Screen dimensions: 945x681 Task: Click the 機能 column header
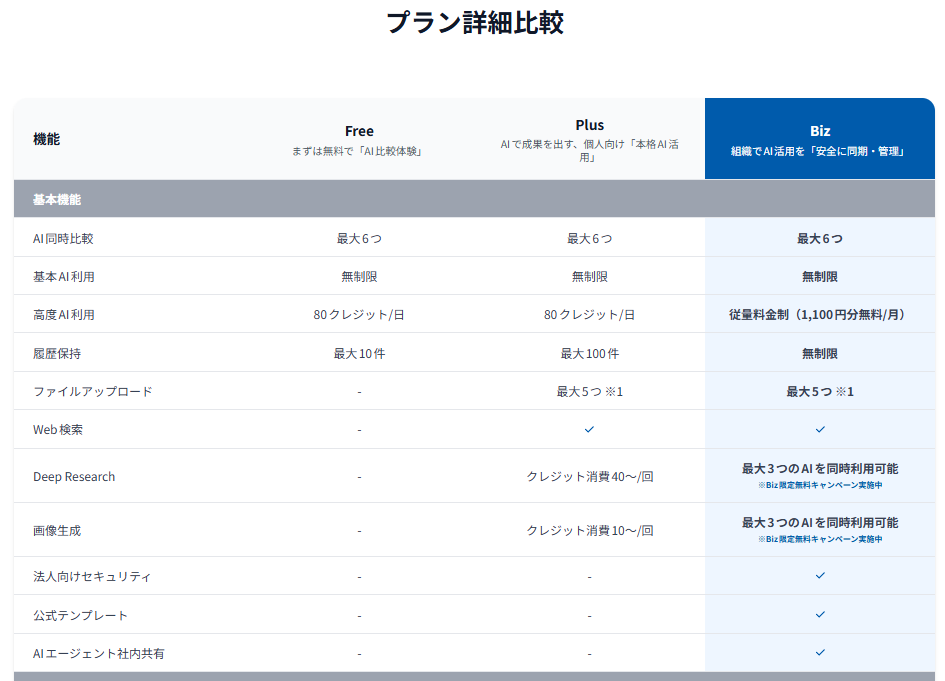click(47, 139)
